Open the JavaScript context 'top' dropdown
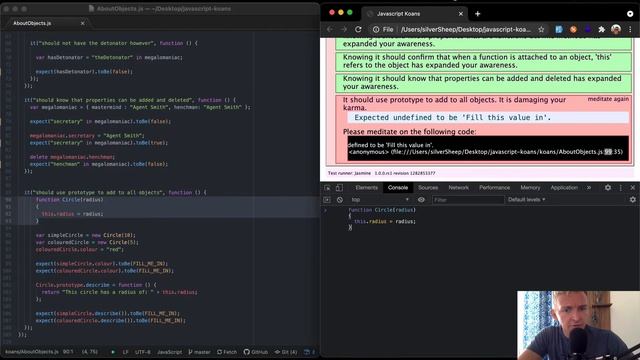 pos(379,200)
